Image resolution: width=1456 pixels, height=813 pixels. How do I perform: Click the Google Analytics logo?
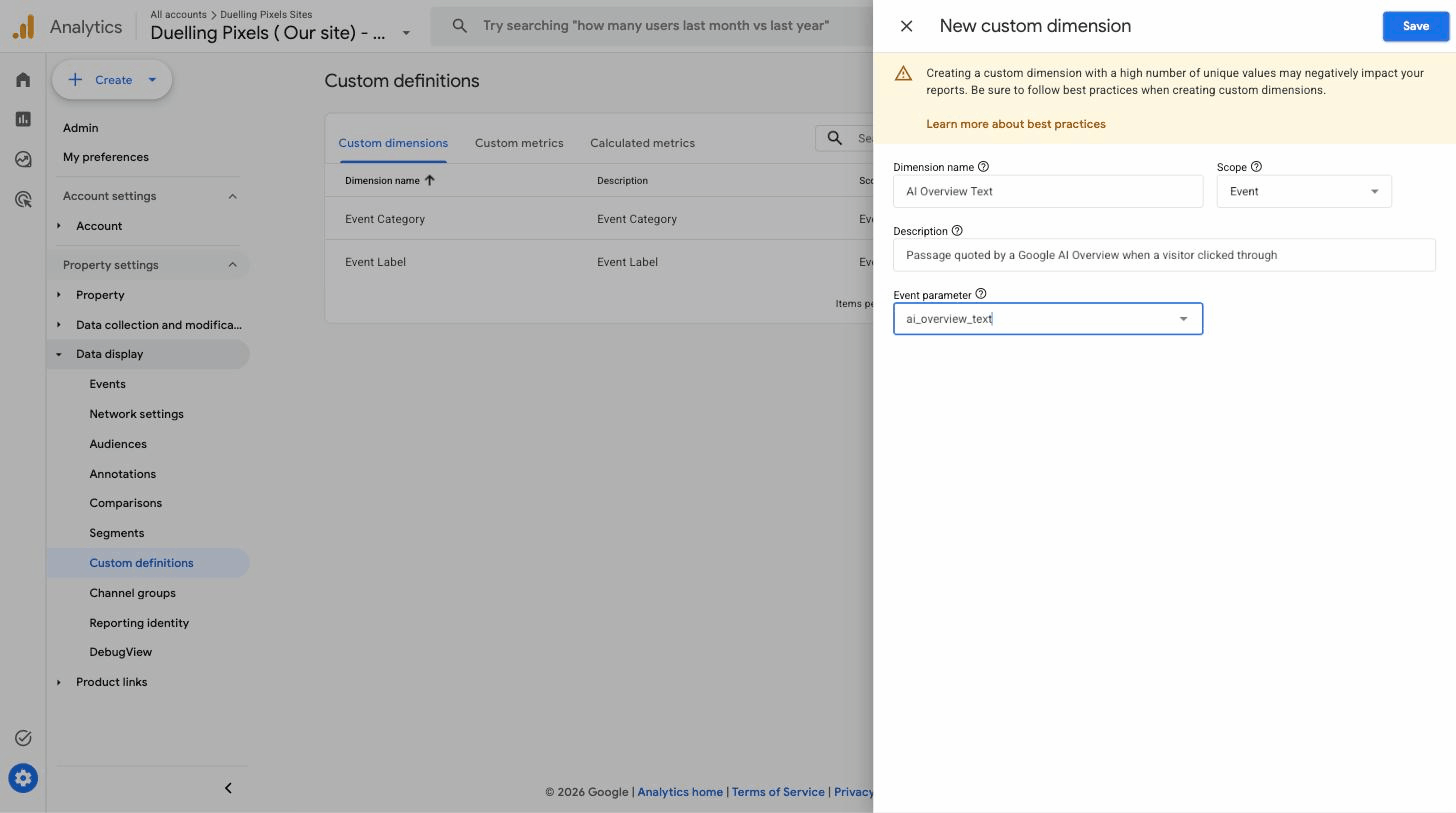23,27
